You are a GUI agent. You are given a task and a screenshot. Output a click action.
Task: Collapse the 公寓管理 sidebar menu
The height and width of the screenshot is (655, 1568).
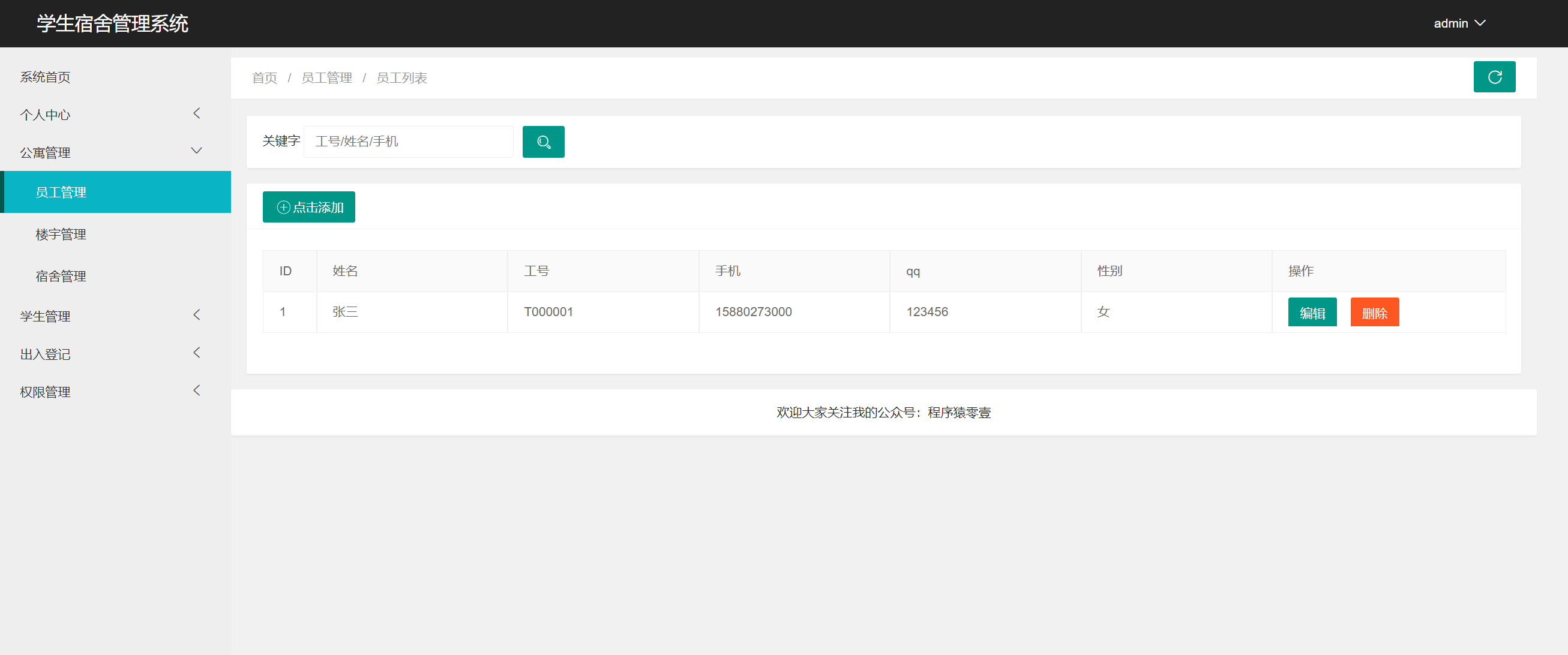tap(110, 152)
